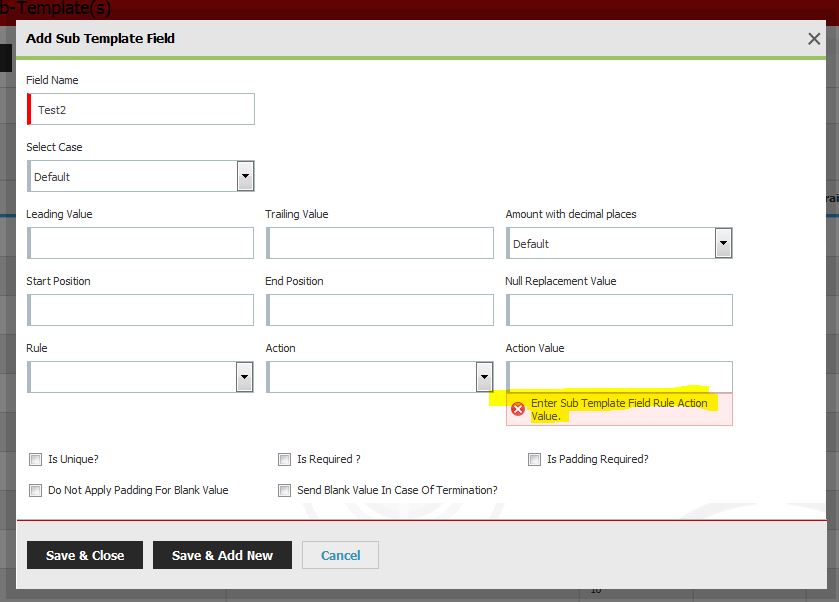Click the Field Name input box
This screenshot has height=602, width=839.
coord(142,109)
